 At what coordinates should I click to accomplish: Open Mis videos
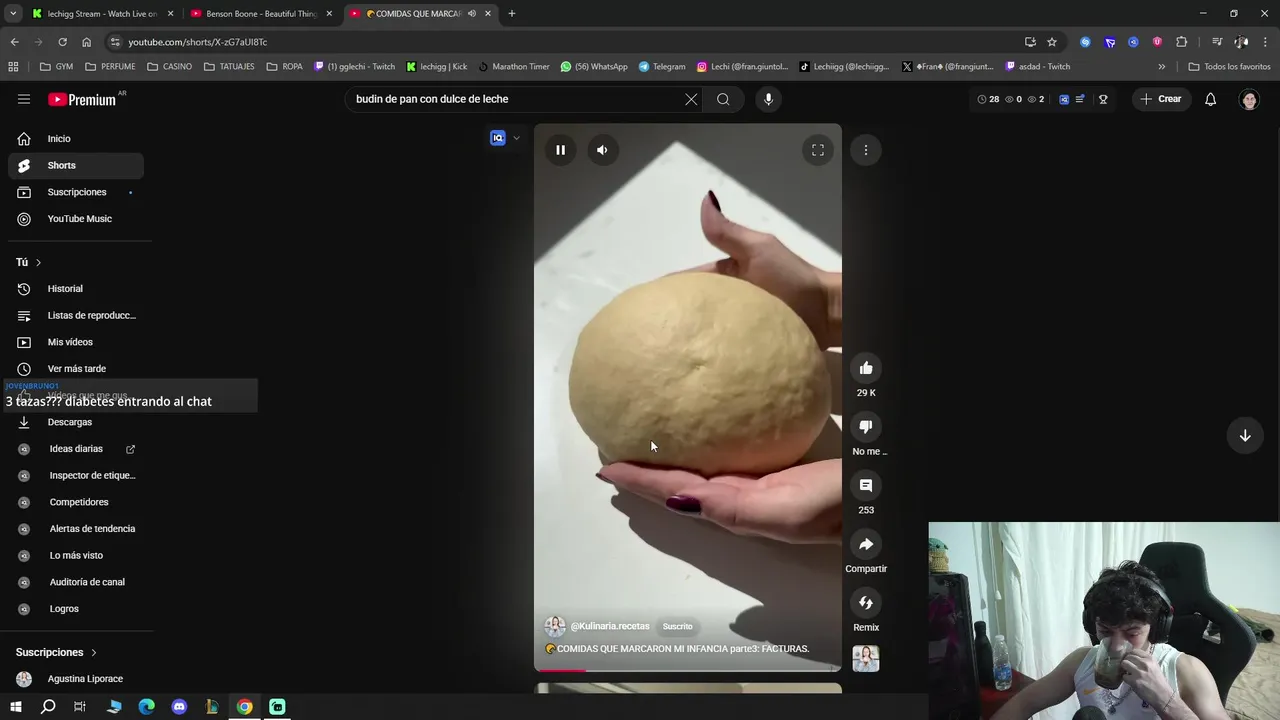pyautogui.click(x=76, y=342)
